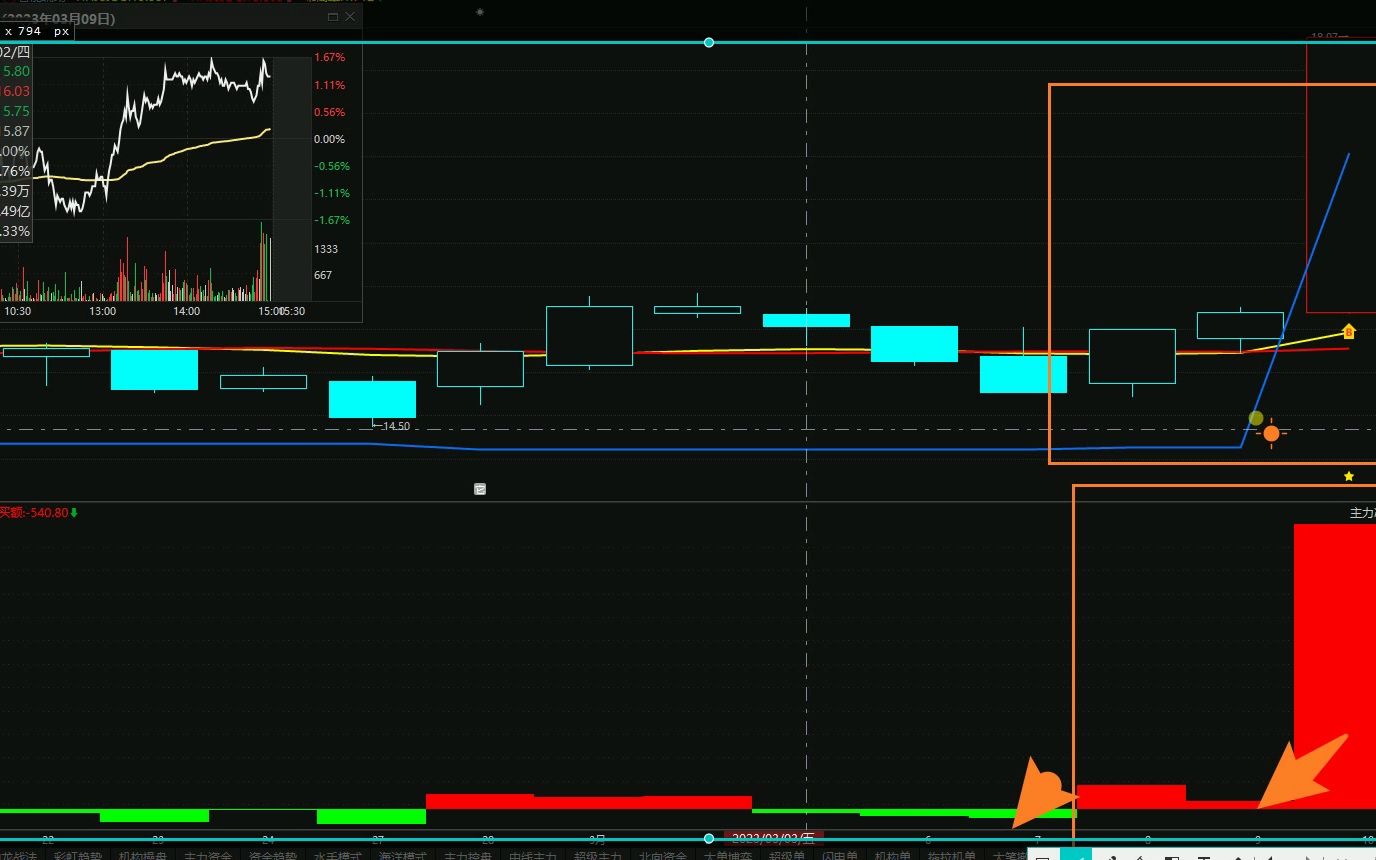Viewport: 1376px width, 860px height.
Task: Open the 主力资金 indicator tab
Action: click(x=208, y=855)
